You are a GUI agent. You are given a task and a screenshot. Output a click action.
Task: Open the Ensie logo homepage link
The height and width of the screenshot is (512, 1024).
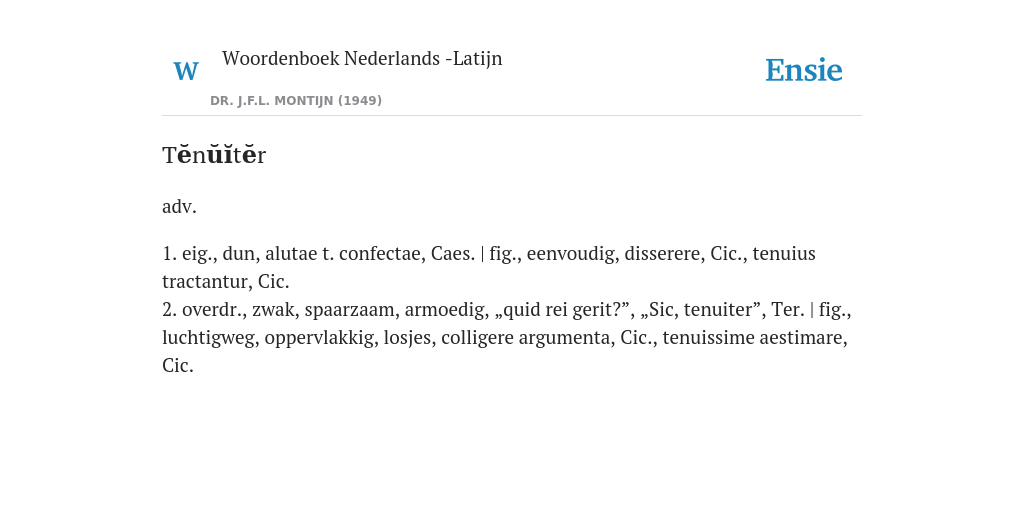pos(803,71)
